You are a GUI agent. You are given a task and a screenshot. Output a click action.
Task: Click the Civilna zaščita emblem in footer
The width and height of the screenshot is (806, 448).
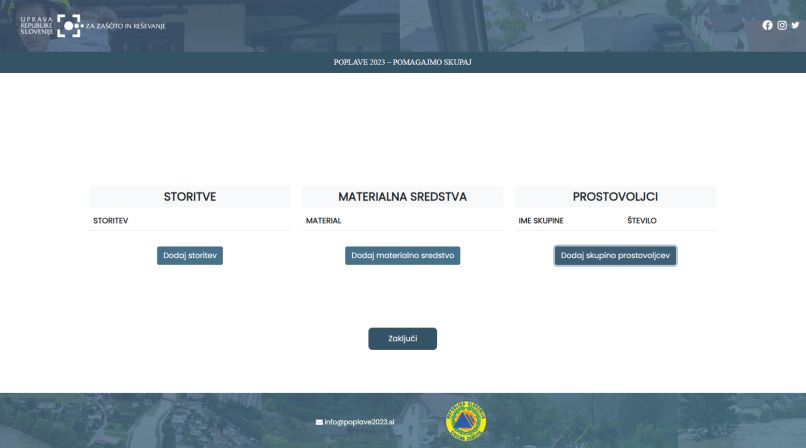(x=466, y=421)
